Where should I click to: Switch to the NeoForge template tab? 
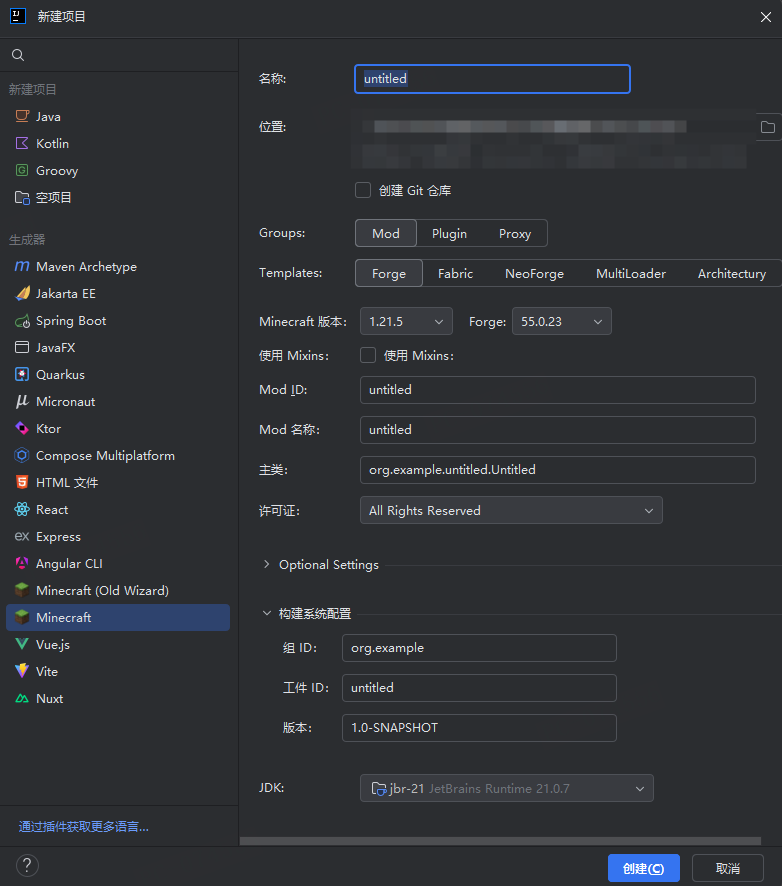tap(534, 274)
